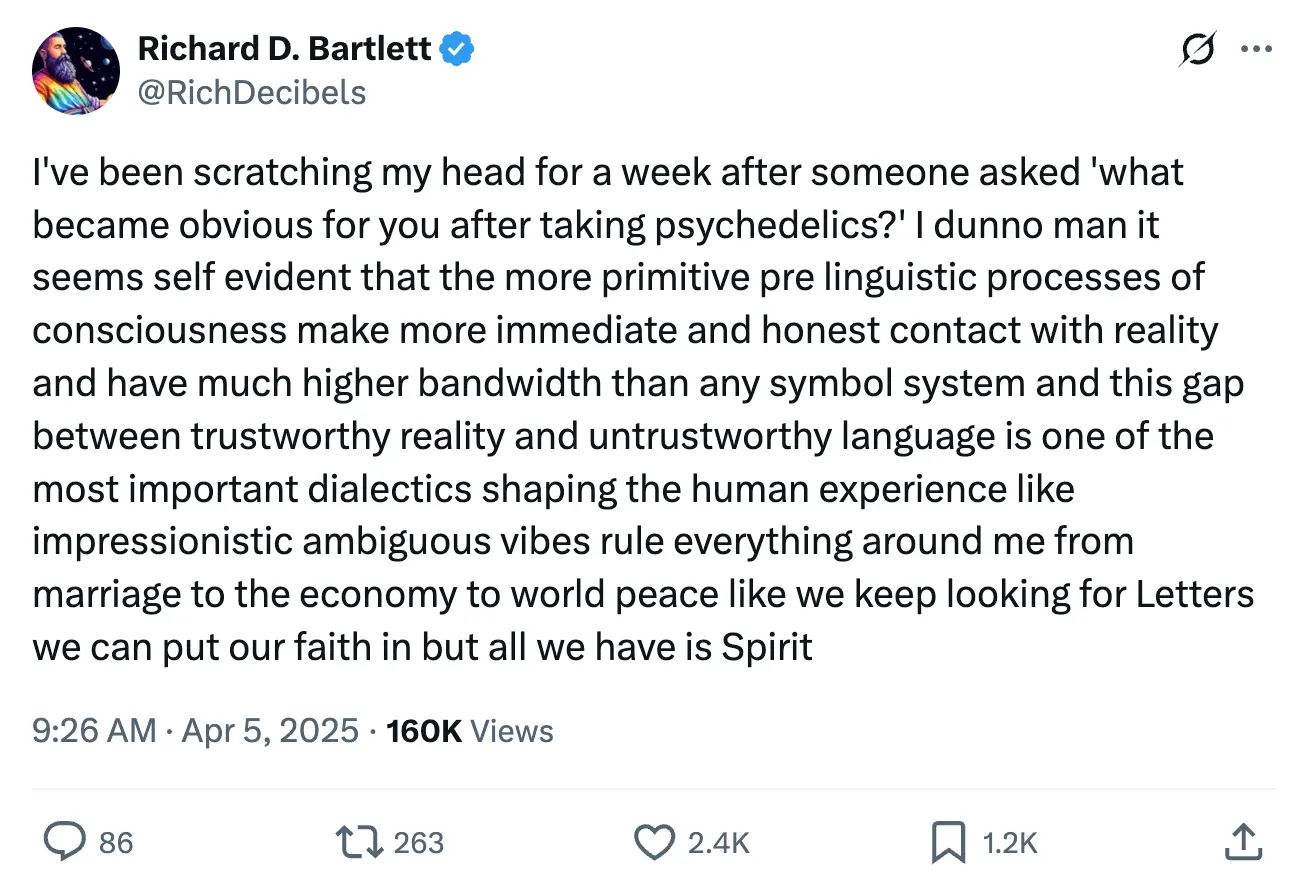The height and width of the screenshot is (886, 1300).
Task: Click the 1.2K bookmarks count
Action: point(1010,843)
